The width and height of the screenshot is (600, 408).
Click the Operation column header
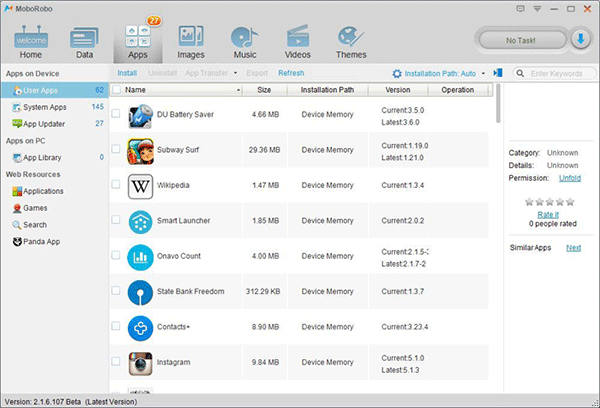[x=458, y=90]
